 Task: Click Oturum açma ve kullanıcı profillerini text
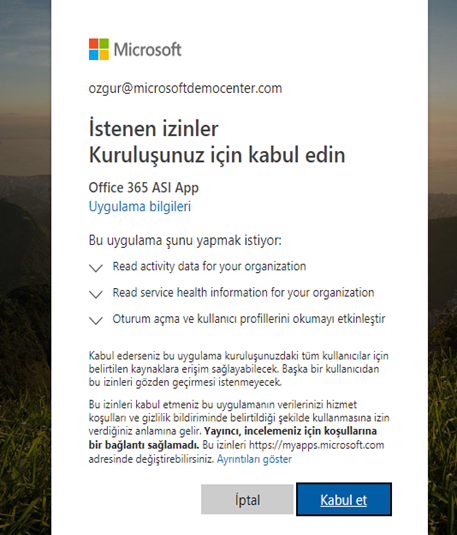[x=249, y=319]
